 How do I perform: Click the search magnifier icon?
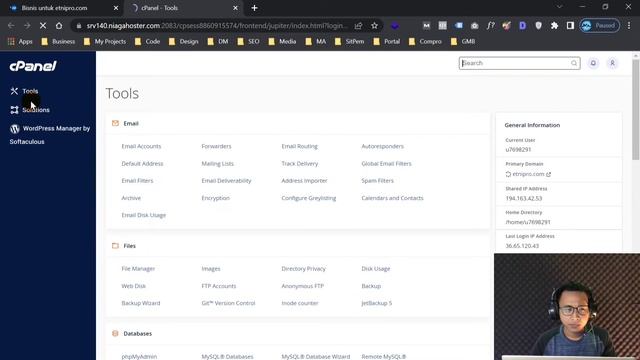574,63
